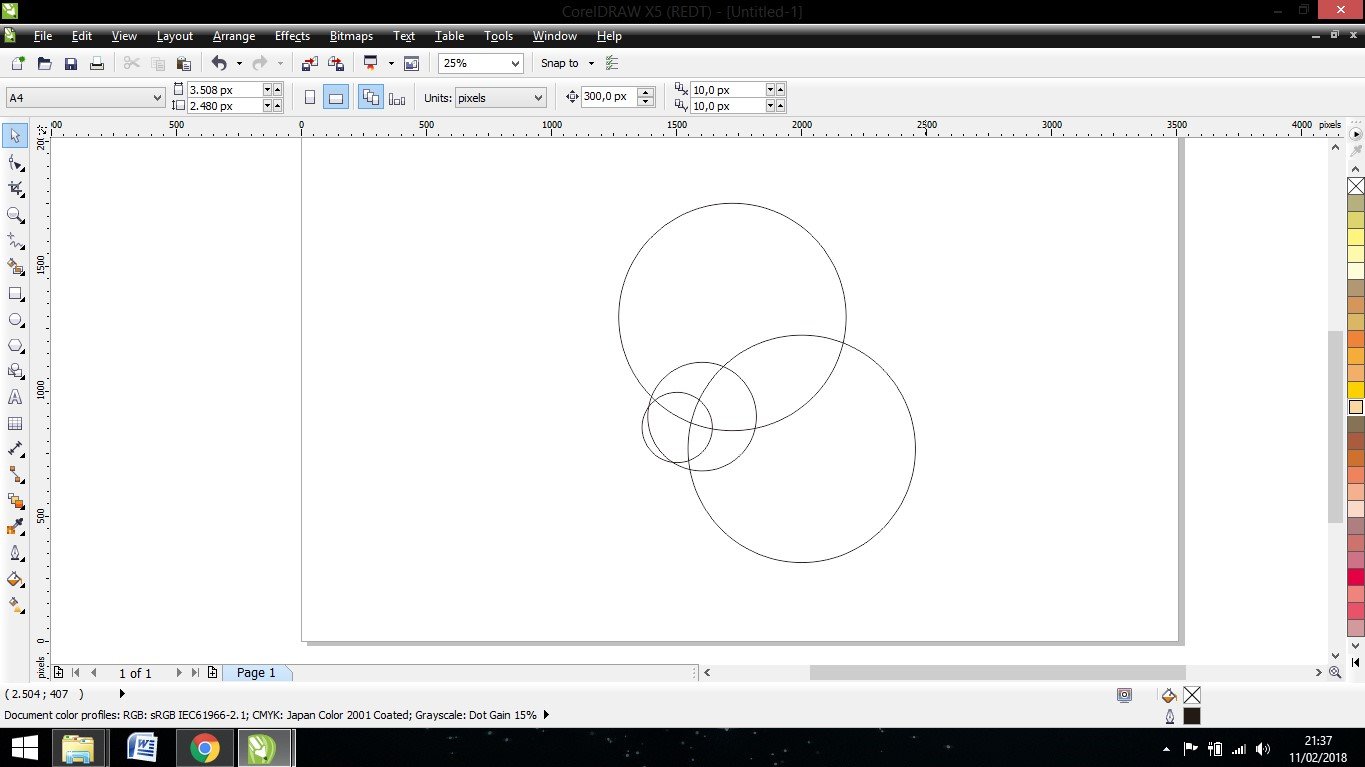Screen dimensions: 1365x767
Task: Expand the color palette flyout arrow
Action: point(1356,133)
